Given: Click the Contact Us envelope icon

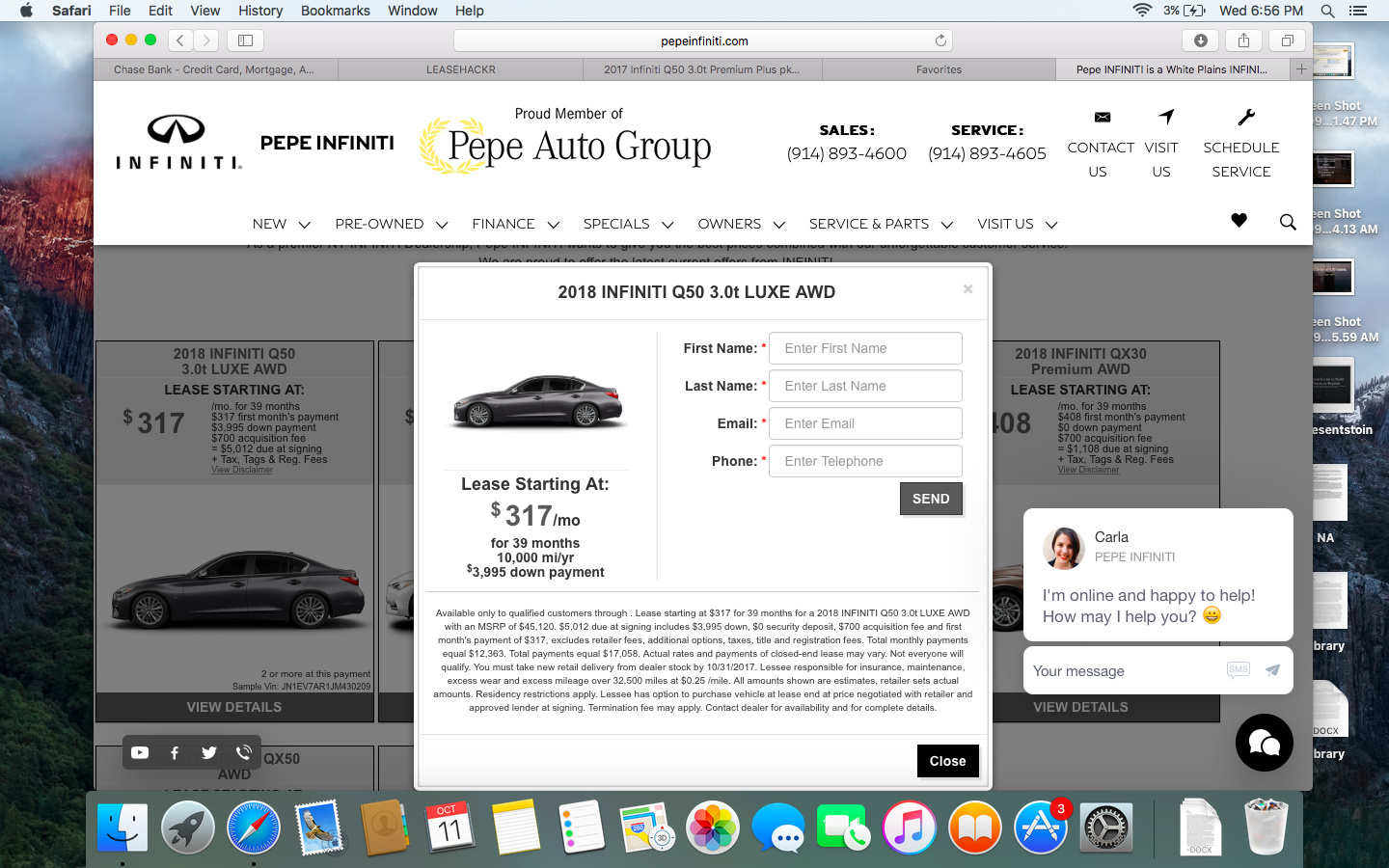Looking at the screenshot, I should pos(1103,118).
